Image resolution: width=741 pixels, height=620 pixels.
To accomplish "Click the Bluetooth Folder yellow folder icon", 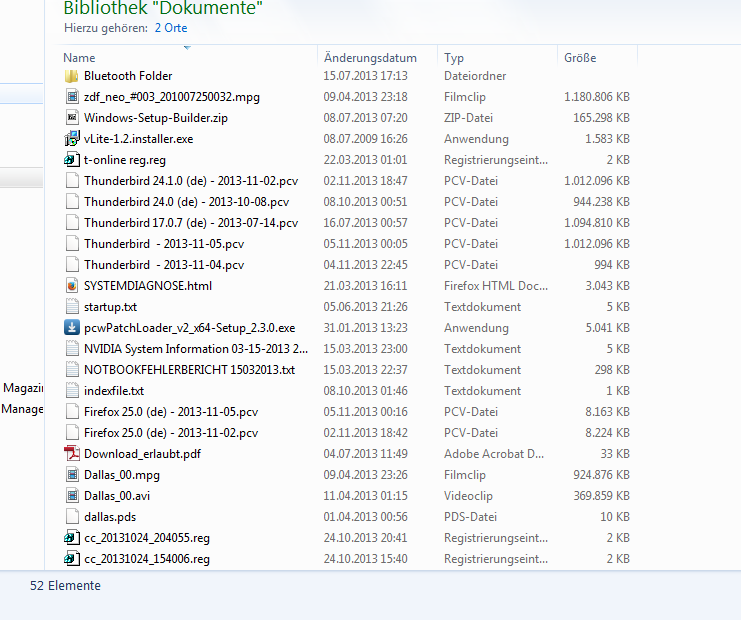I will pyautogui.click(x=72, y=76).
